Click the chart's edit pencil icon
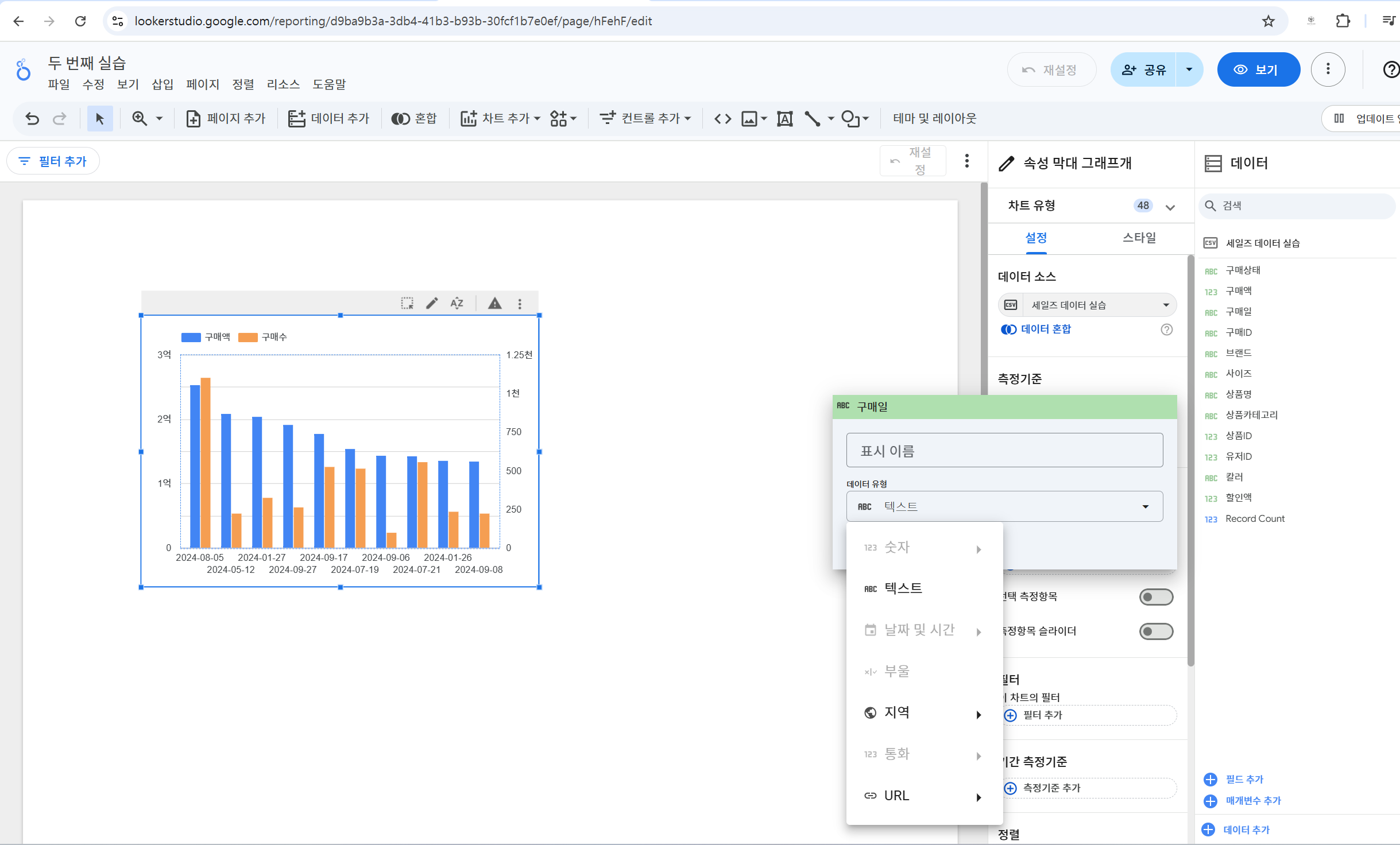This screenshot has width=1400, height=845. tap(432, 303)
